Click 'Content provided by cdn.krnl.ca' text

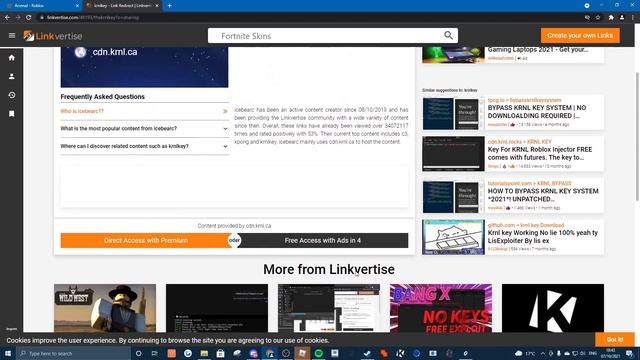(234, 226)
